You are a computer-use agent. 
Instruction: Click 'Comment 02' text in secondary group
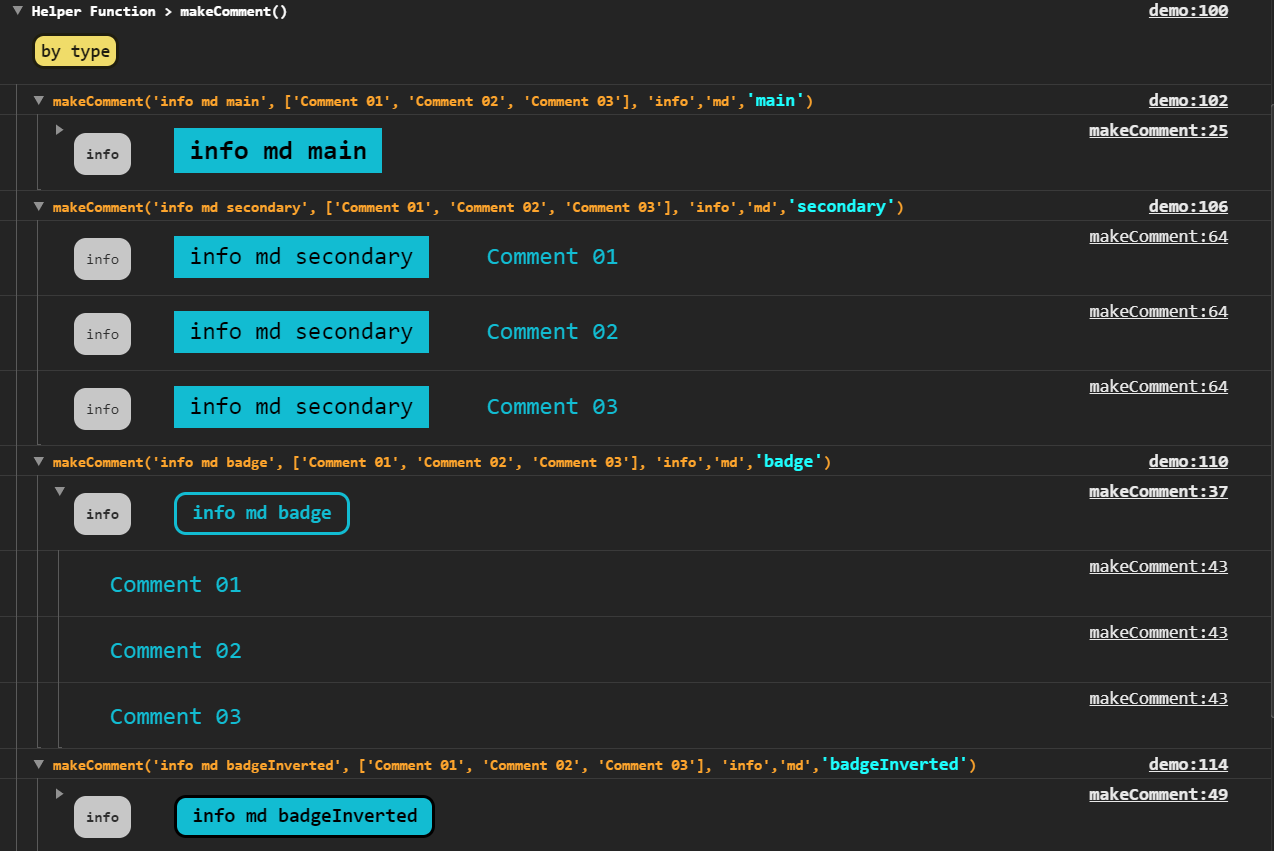coord(552,332)
